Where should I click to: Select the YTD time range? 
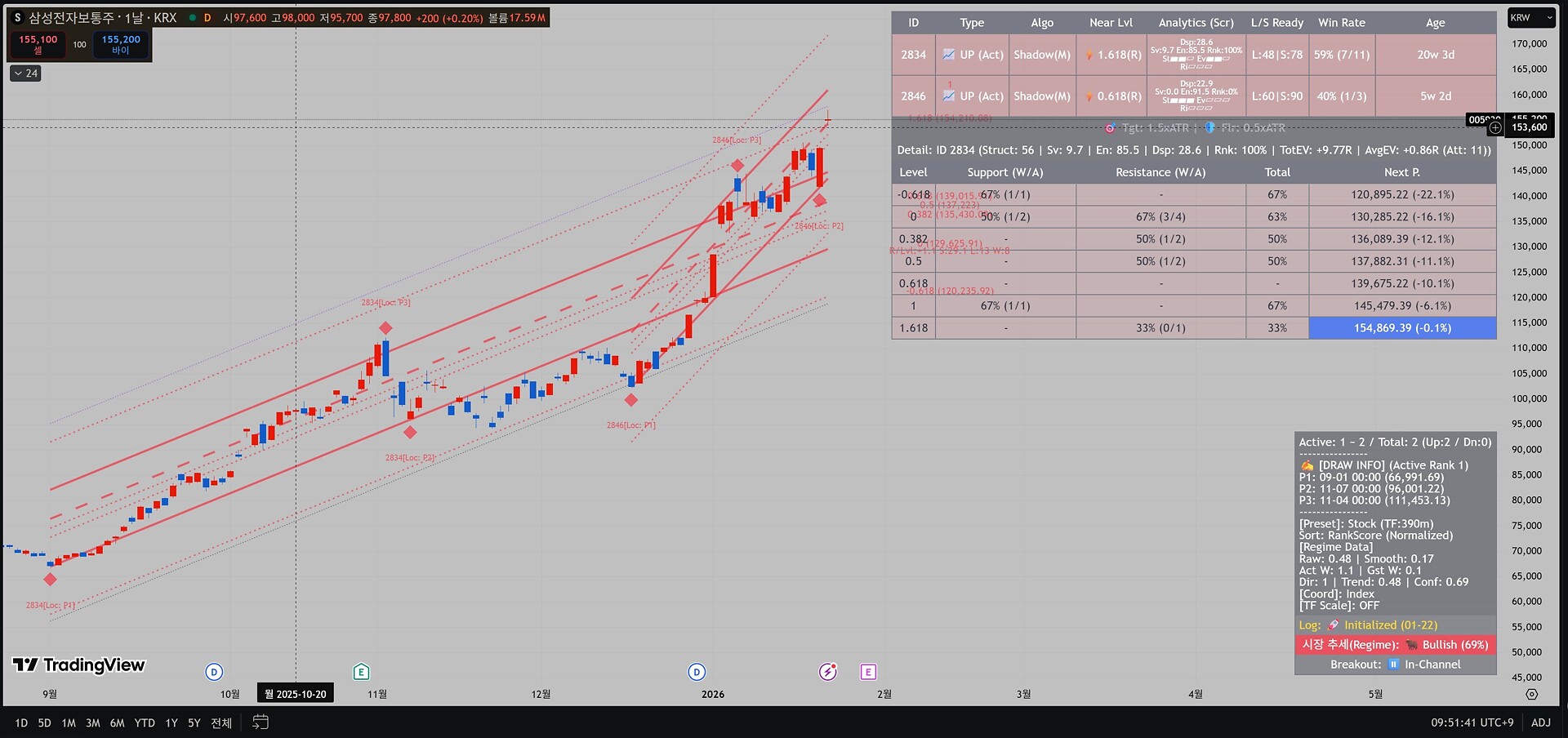(x=145, y=722)
